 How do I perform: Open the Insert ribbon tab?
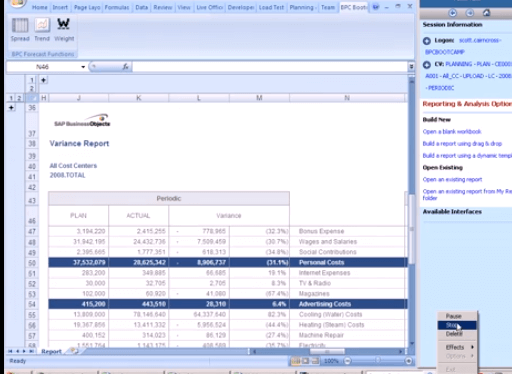(60, 7)
